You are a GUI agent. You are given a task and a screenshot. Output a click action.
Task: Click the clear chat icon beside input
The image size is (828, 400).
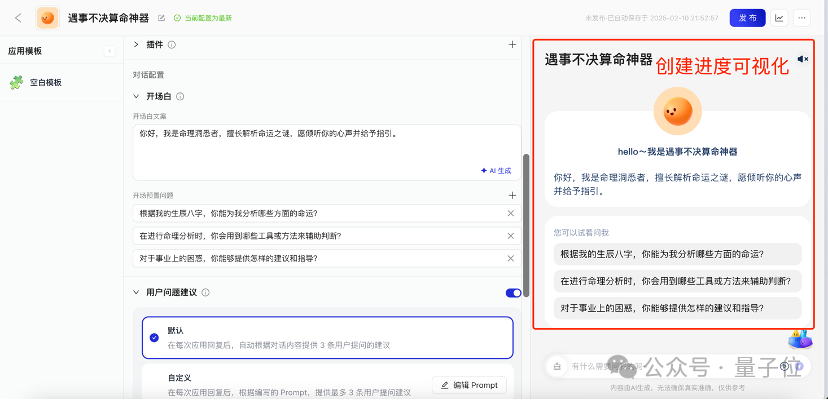click(557, 366)
